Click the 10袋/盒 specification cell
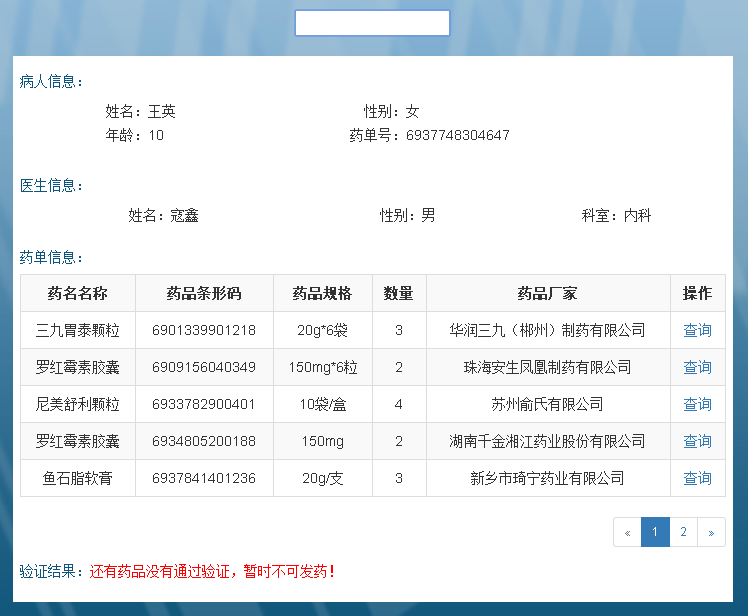Viewport: 748px width, 616px height. [x=322, y=404]
